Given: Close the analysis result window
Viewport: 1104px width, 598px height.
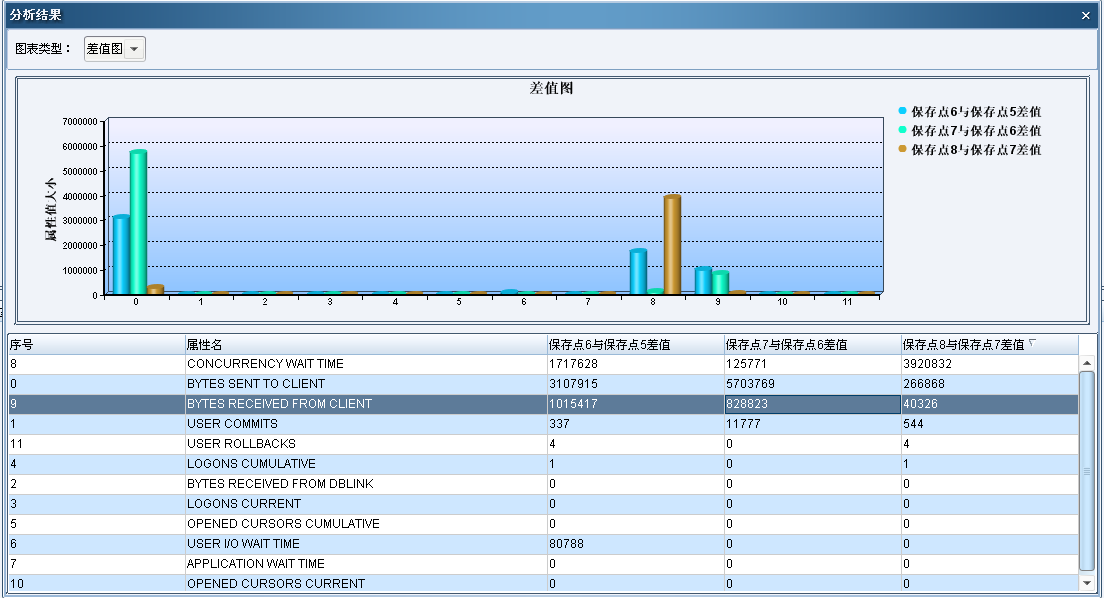Looking at the screenshot, I should point(1086,16).
